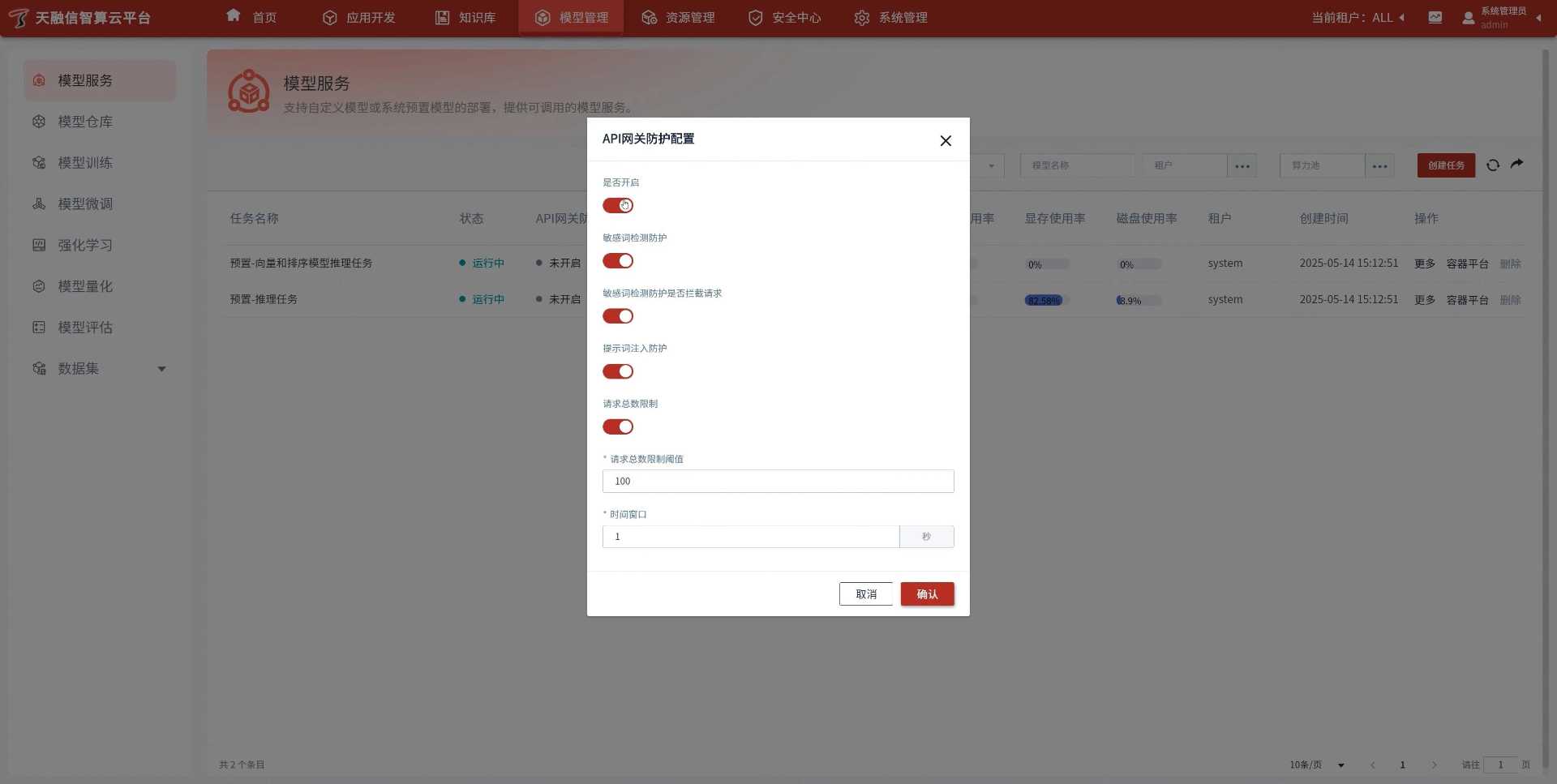Expand the 数据集 sidebar submenu
Screen dimensions: 1557x784
pos(161,369)
